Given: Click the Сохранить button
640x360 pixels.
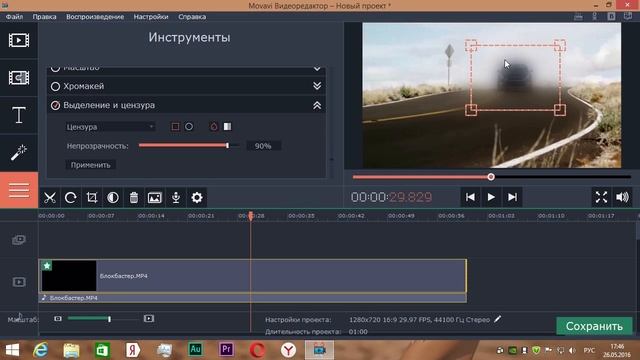Looking at the screenshot, I should [x=594, y=326].
